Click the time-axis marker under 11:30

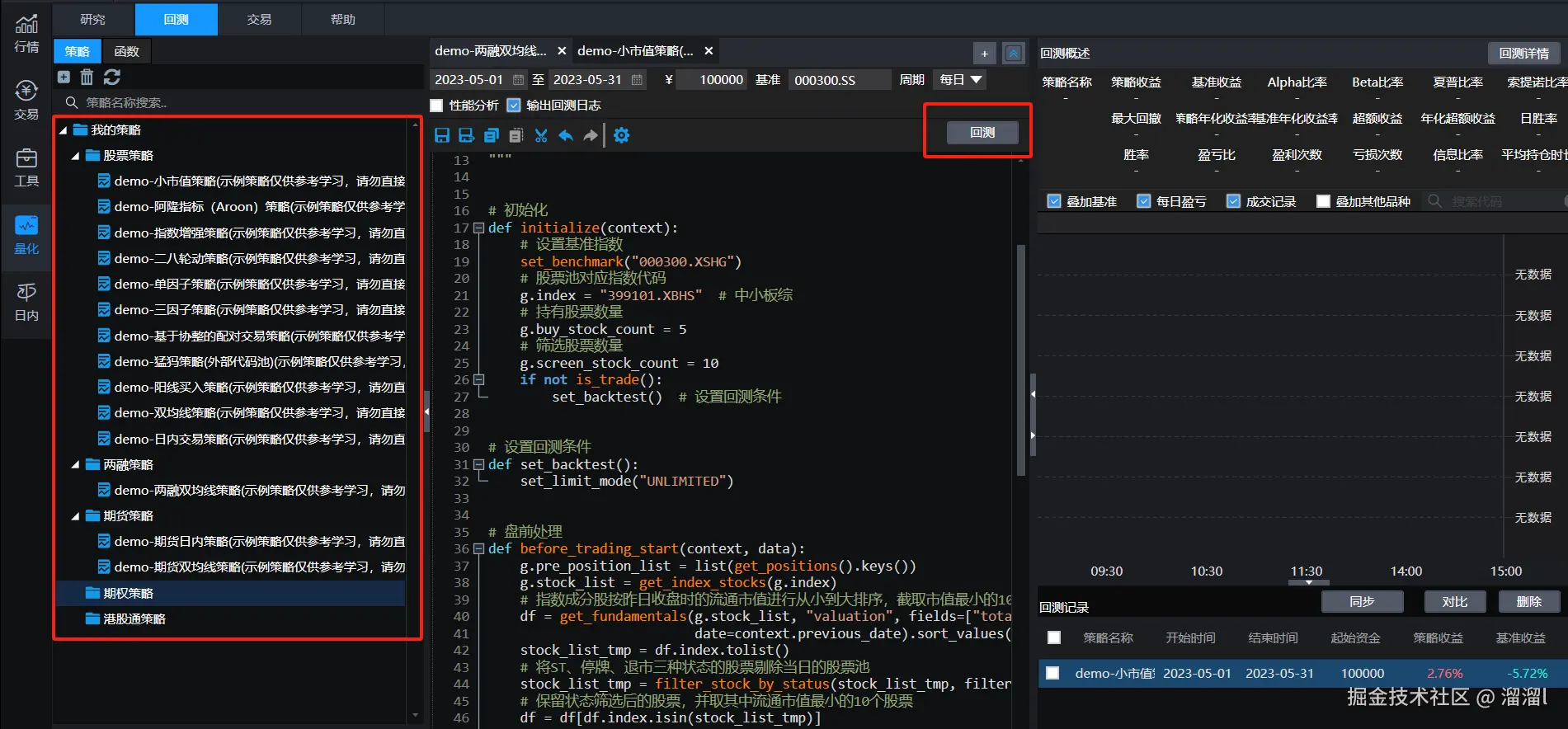[x=1308, y=582]
